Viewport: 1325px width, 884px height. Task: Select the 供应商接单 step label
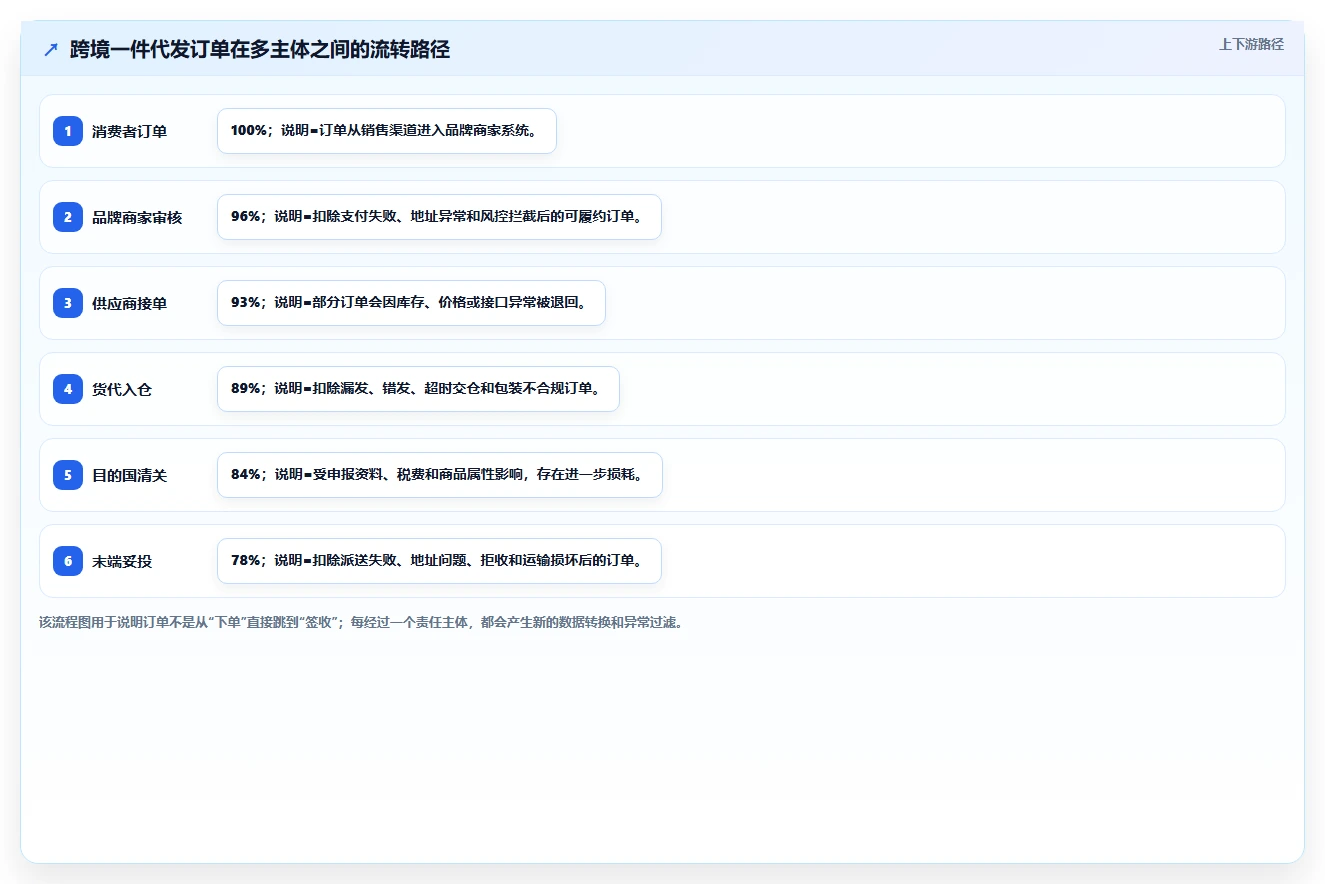[129, 303]
